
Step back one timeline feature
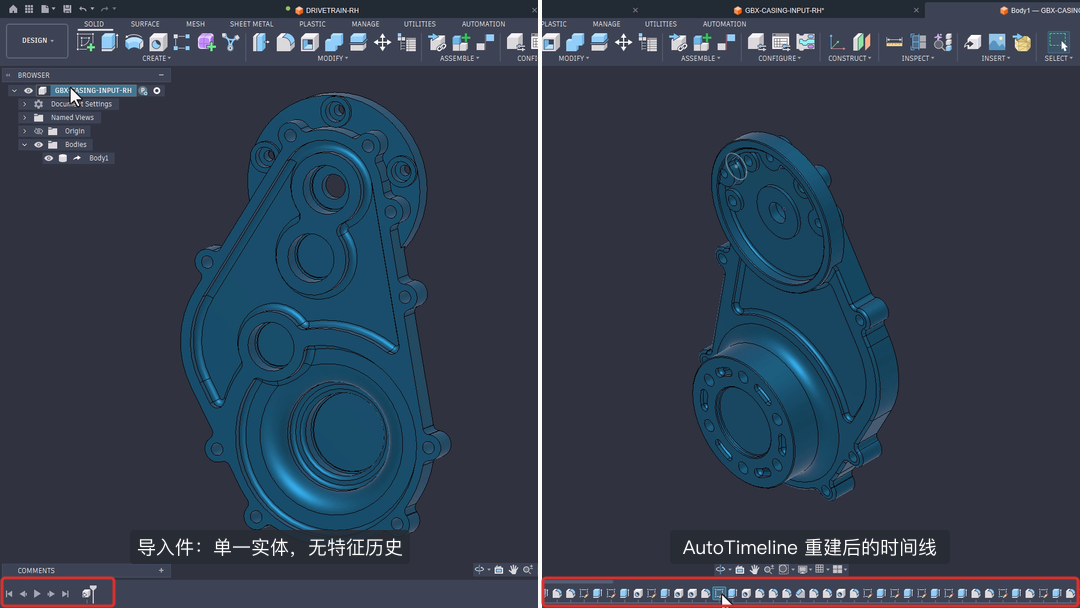click(x=23, y=594)
